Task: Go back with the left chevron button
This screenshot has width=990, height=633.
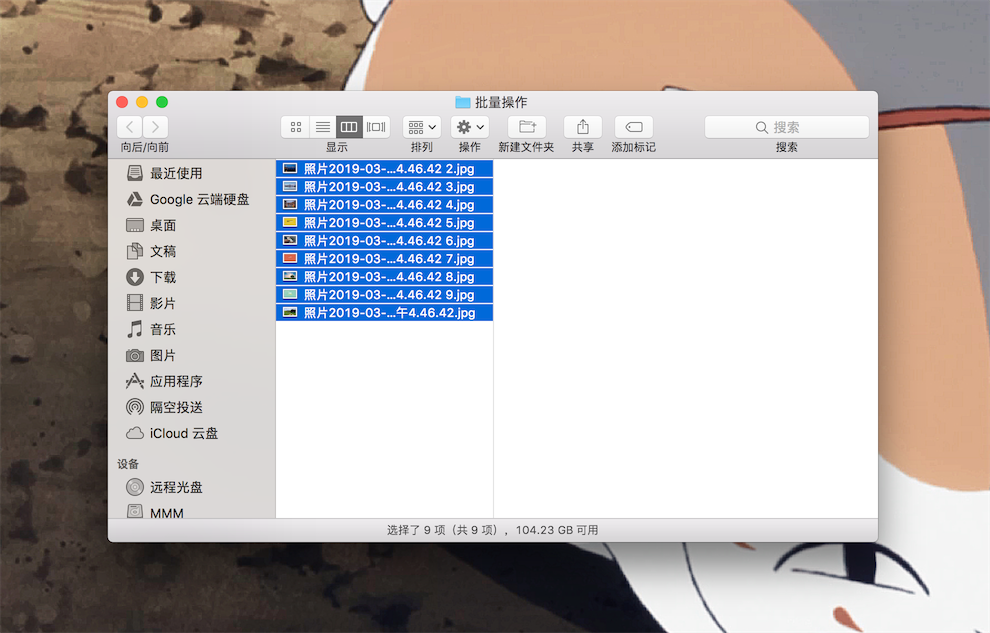Action: [x=129, y=127]
